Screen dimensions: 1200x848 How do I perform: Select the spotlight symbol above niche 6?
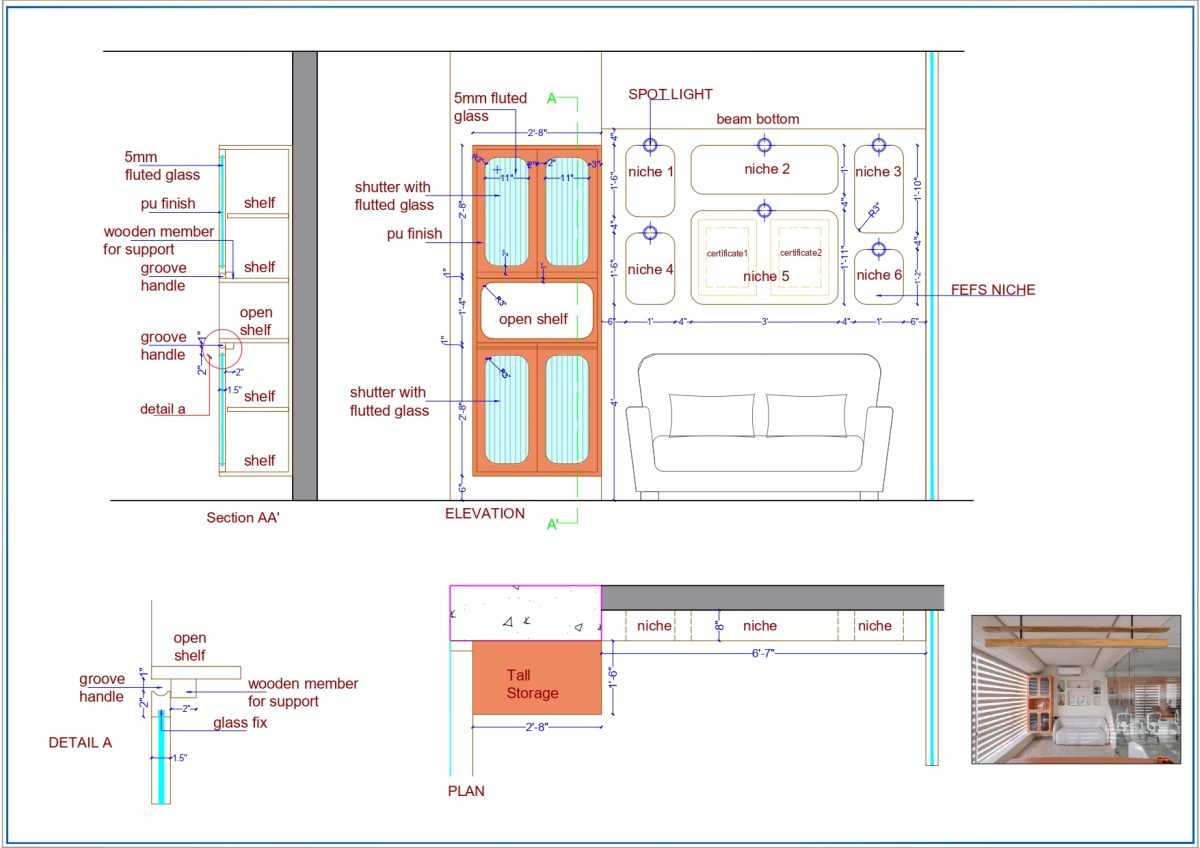(879, 249)
